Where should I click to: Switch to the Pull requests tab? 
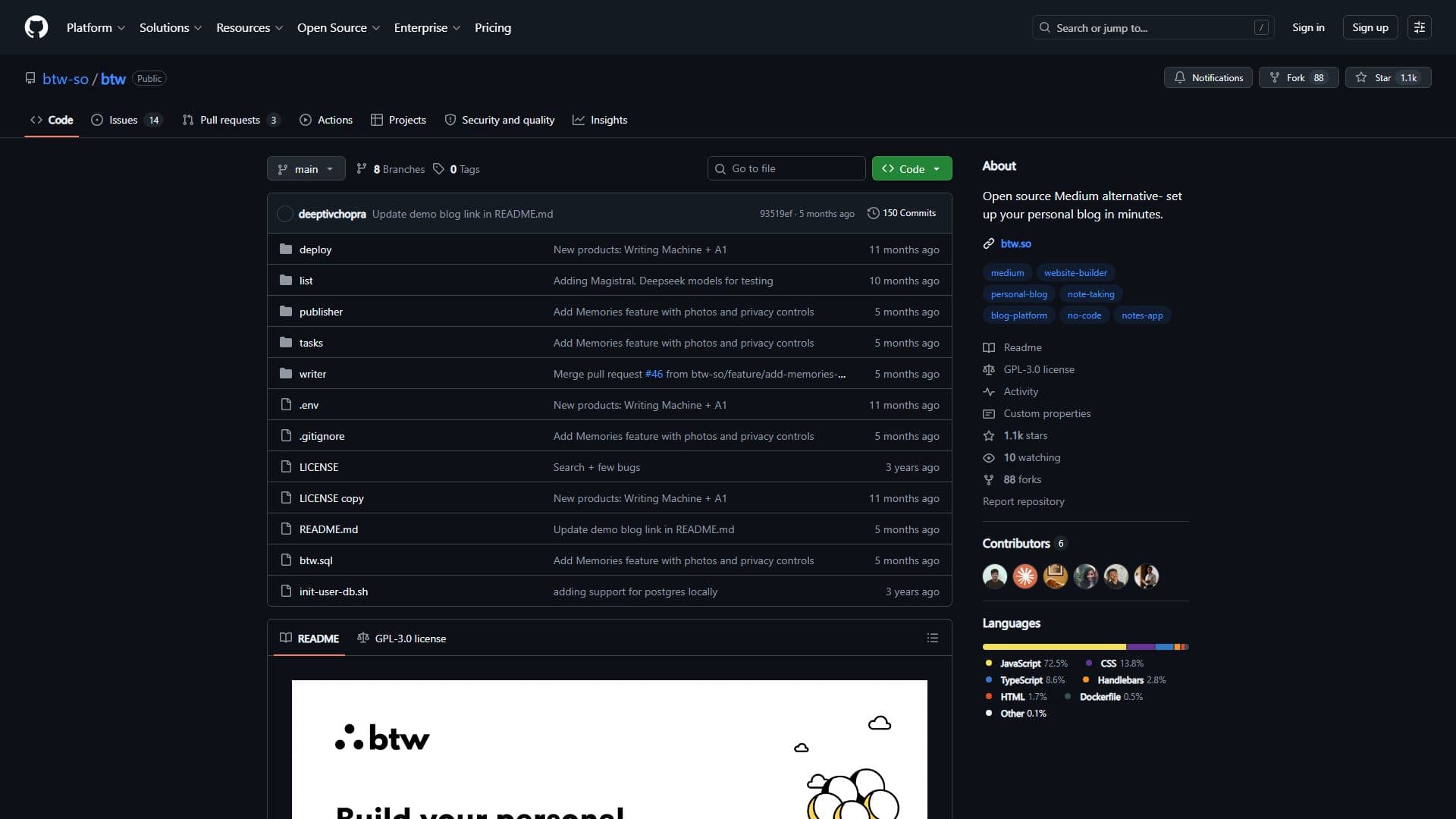(231, 120)
